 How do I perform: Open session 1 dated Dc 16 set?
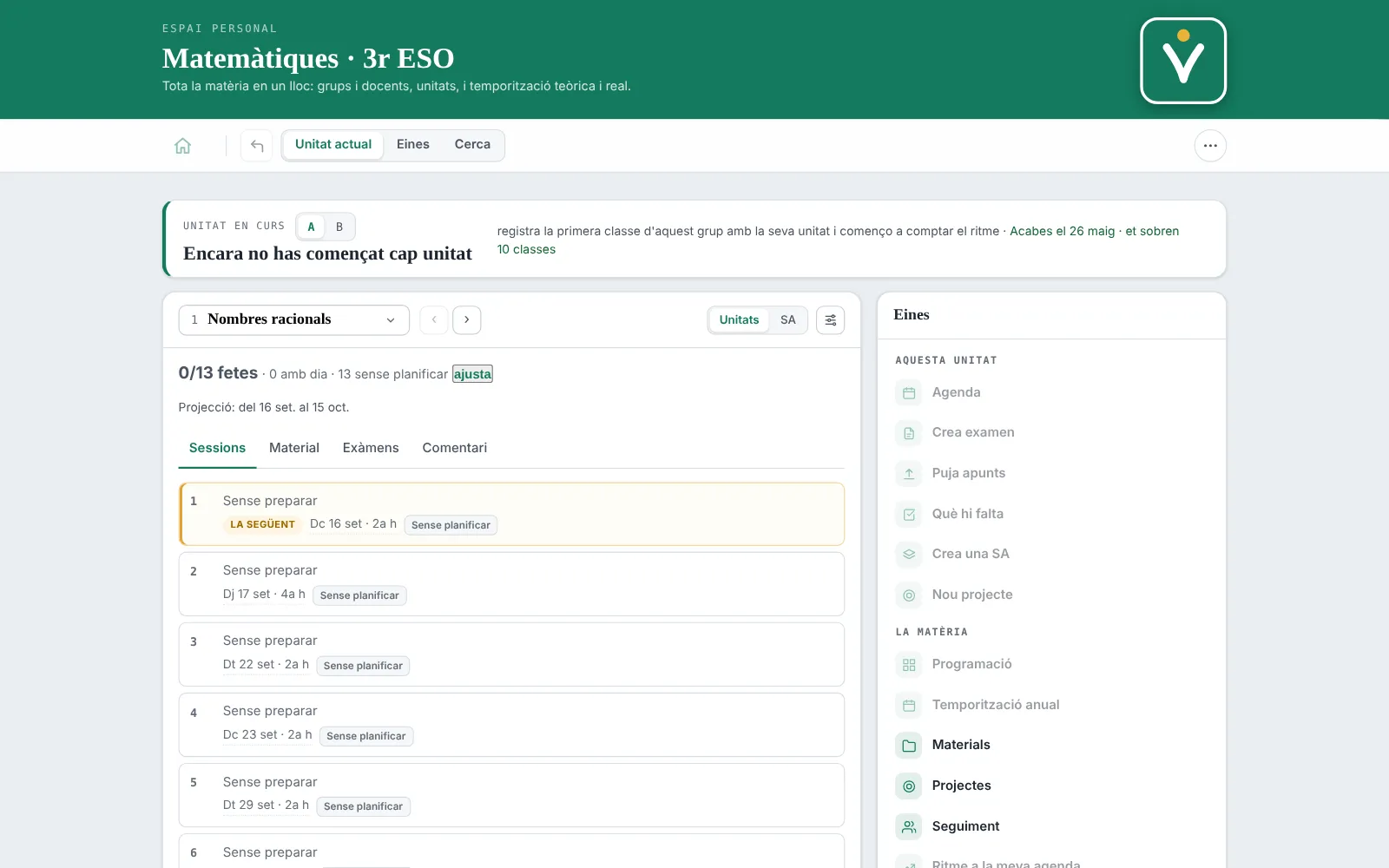click(511, 514)
